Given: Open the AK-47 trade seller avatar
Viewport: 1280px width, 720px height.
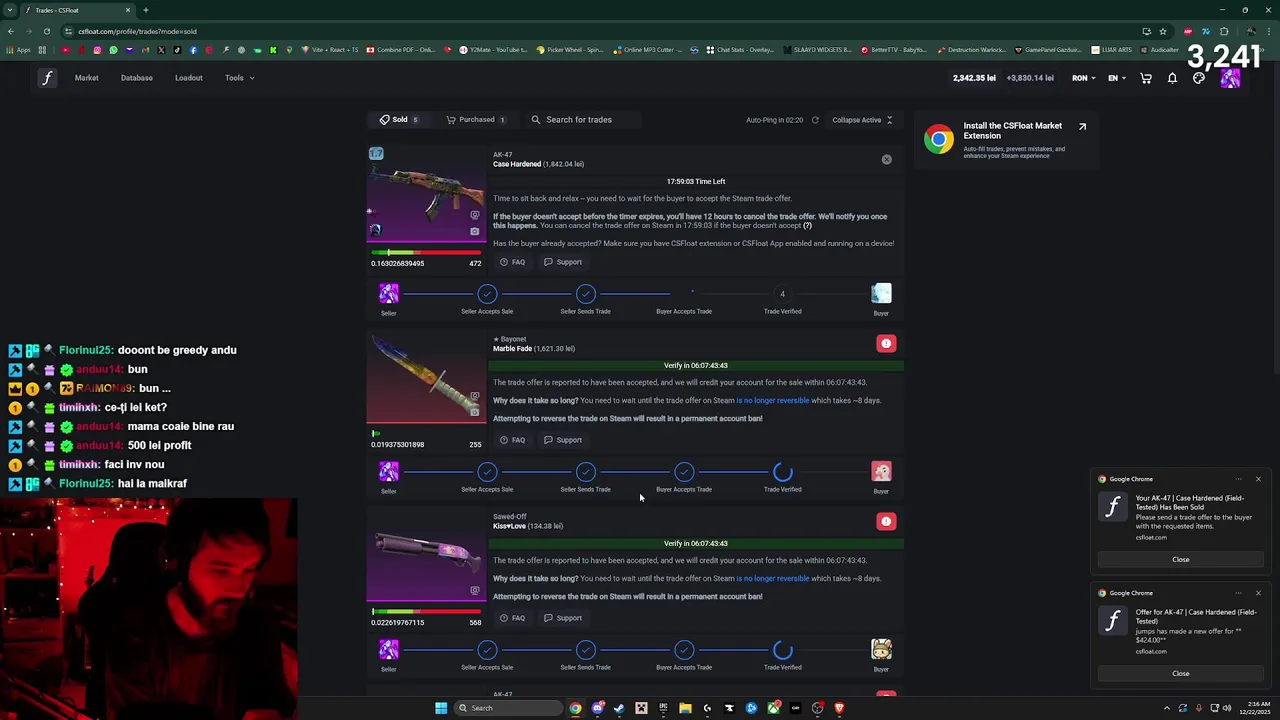Looking at the screenshot, I should (389, 293).
